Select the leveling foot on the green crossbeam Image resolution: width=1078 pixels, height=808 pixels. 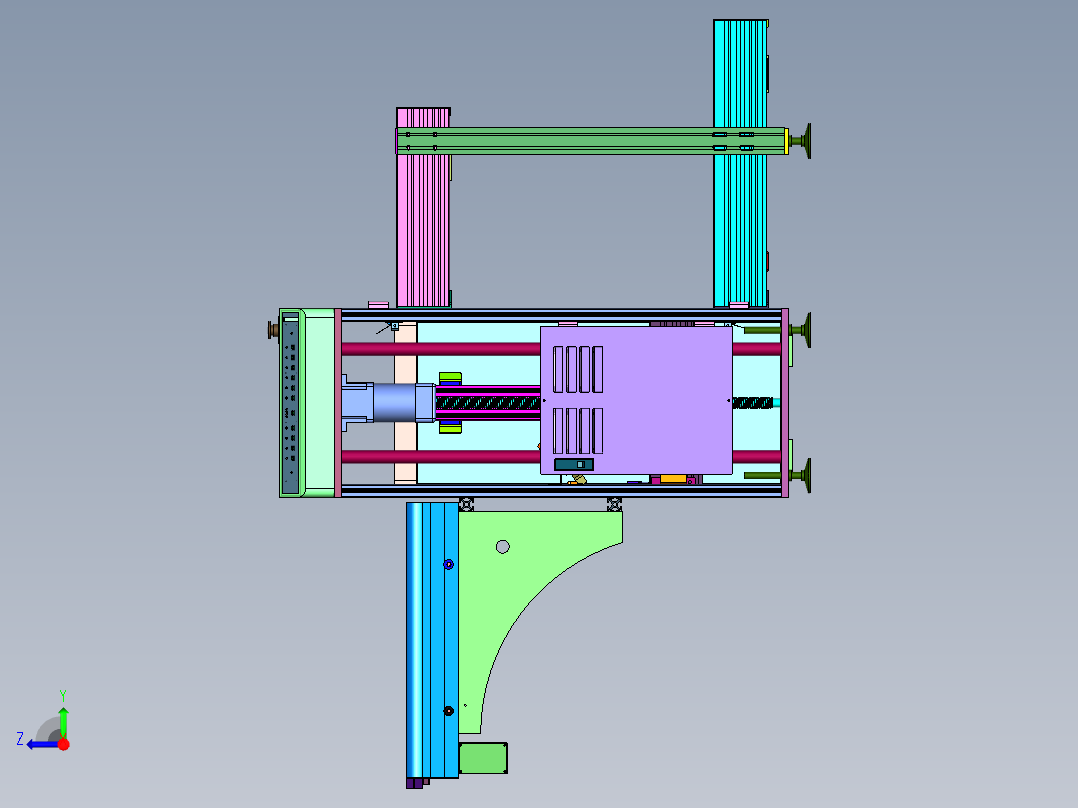tap(802, 141)
